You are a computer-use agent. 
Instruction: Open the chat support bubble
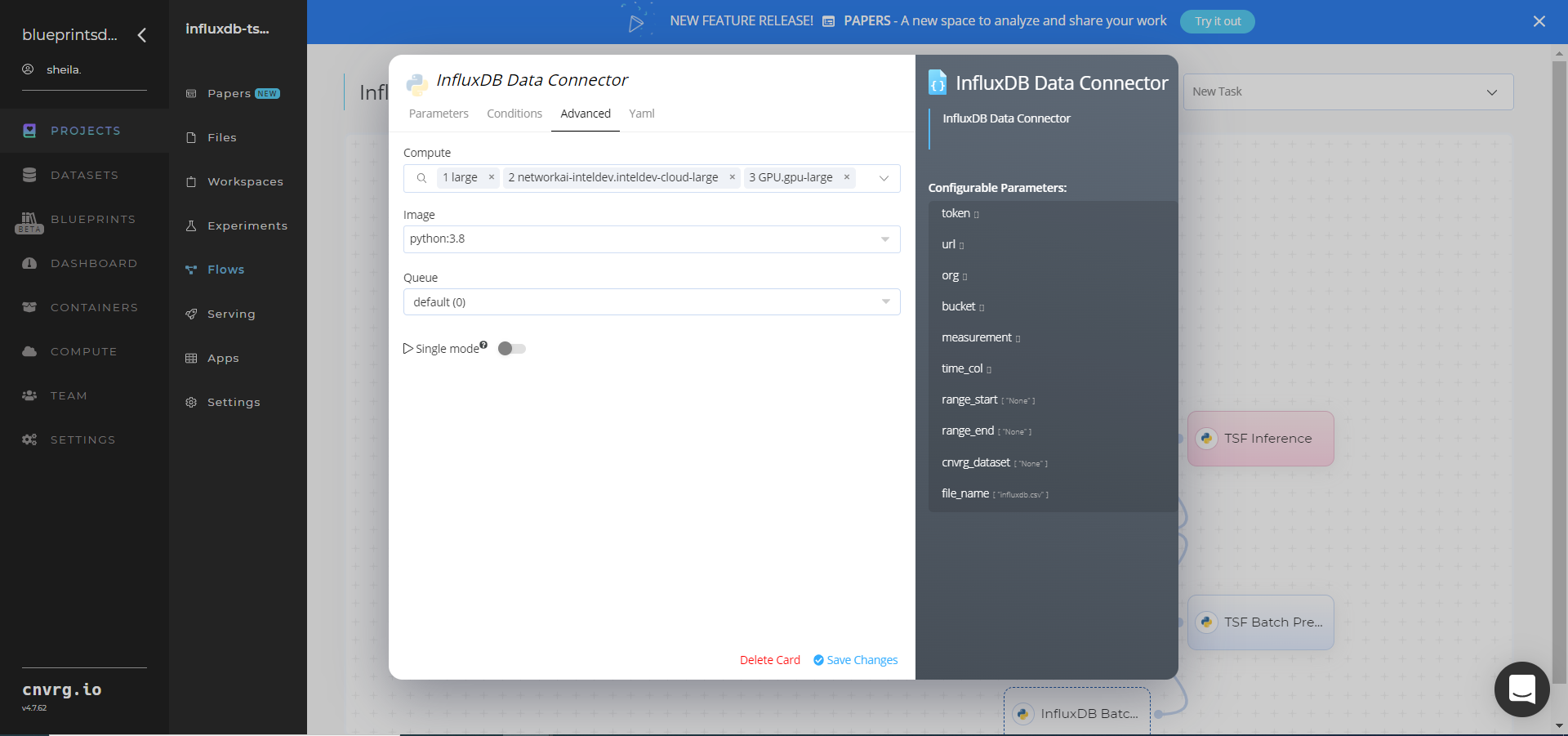[x=1521, y=689]
